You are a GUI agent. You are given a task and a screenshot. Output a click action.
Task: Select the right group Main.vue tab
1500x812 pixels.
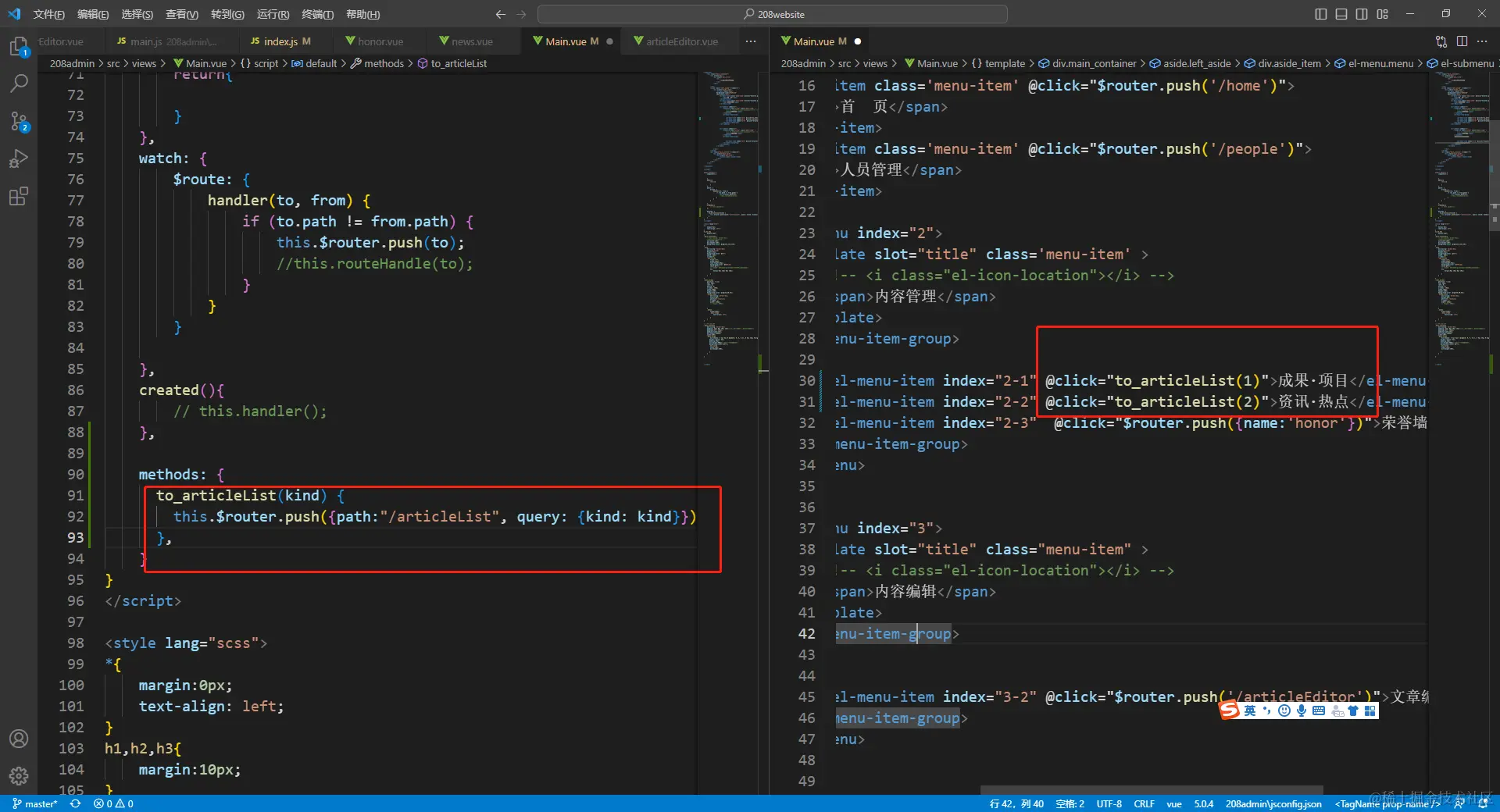[820, 41]
